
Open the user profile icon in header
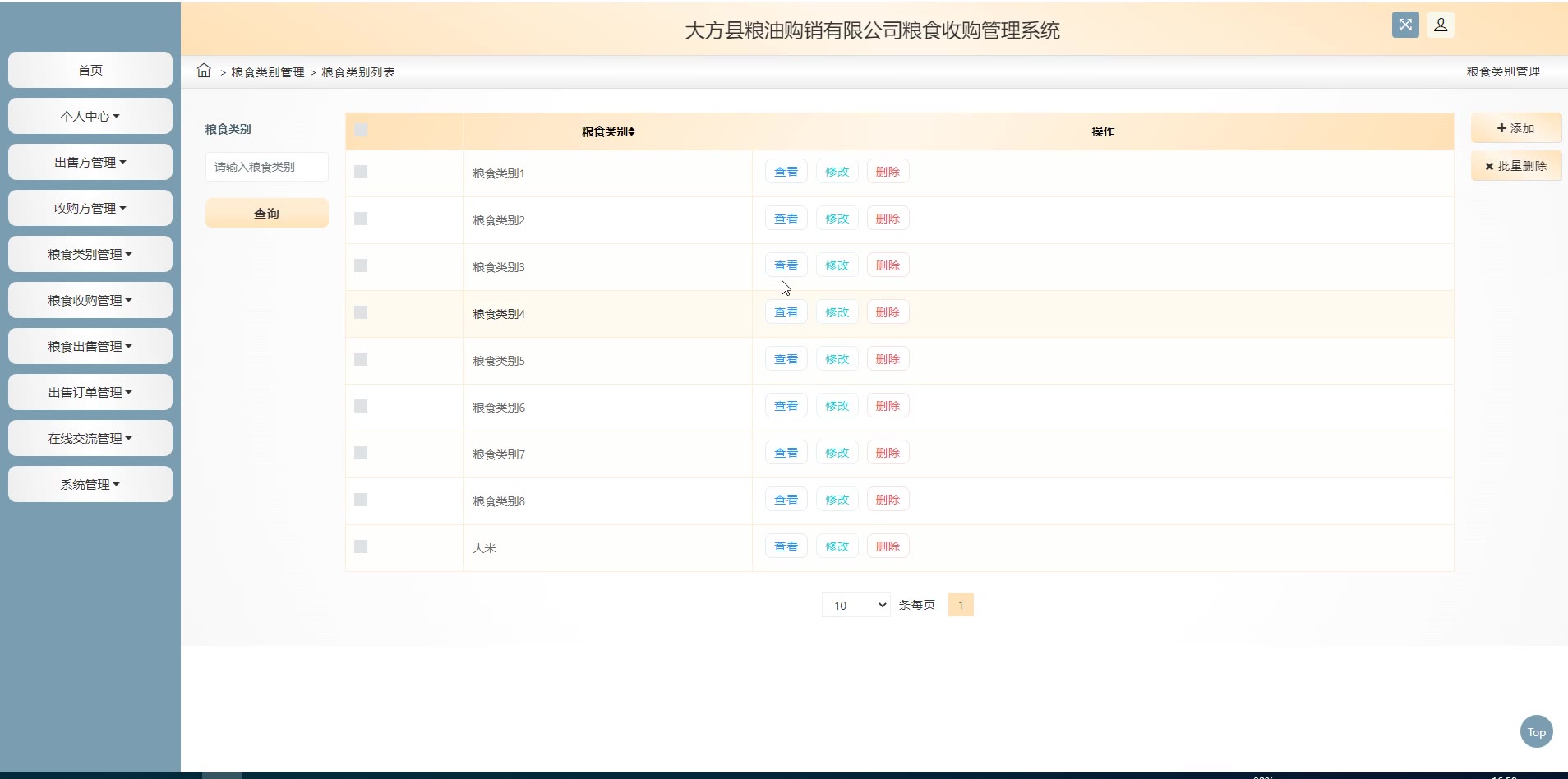click(x=1441, y=25)
